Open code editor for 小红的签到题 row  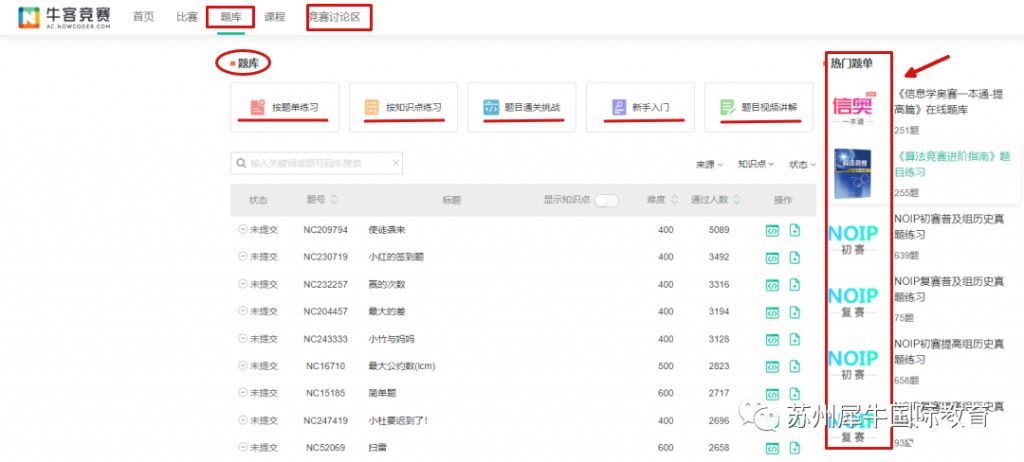coord(772,257)
